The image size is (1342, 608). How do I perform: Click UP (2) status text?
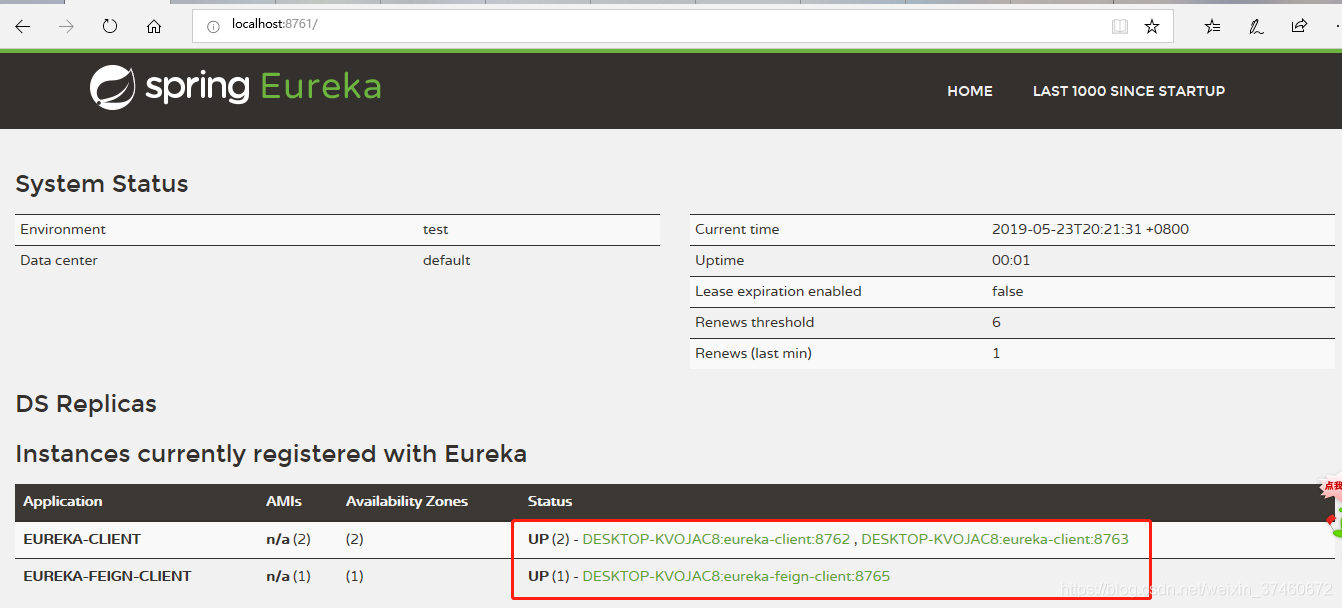click(x=548, y=539)
